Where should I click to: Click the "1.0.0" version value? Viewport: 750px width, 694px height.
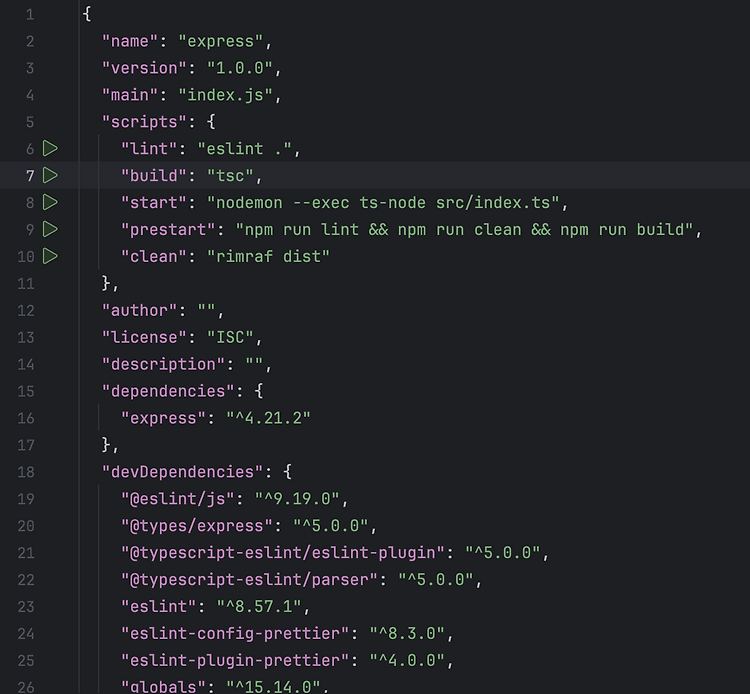tap(240, 68)
